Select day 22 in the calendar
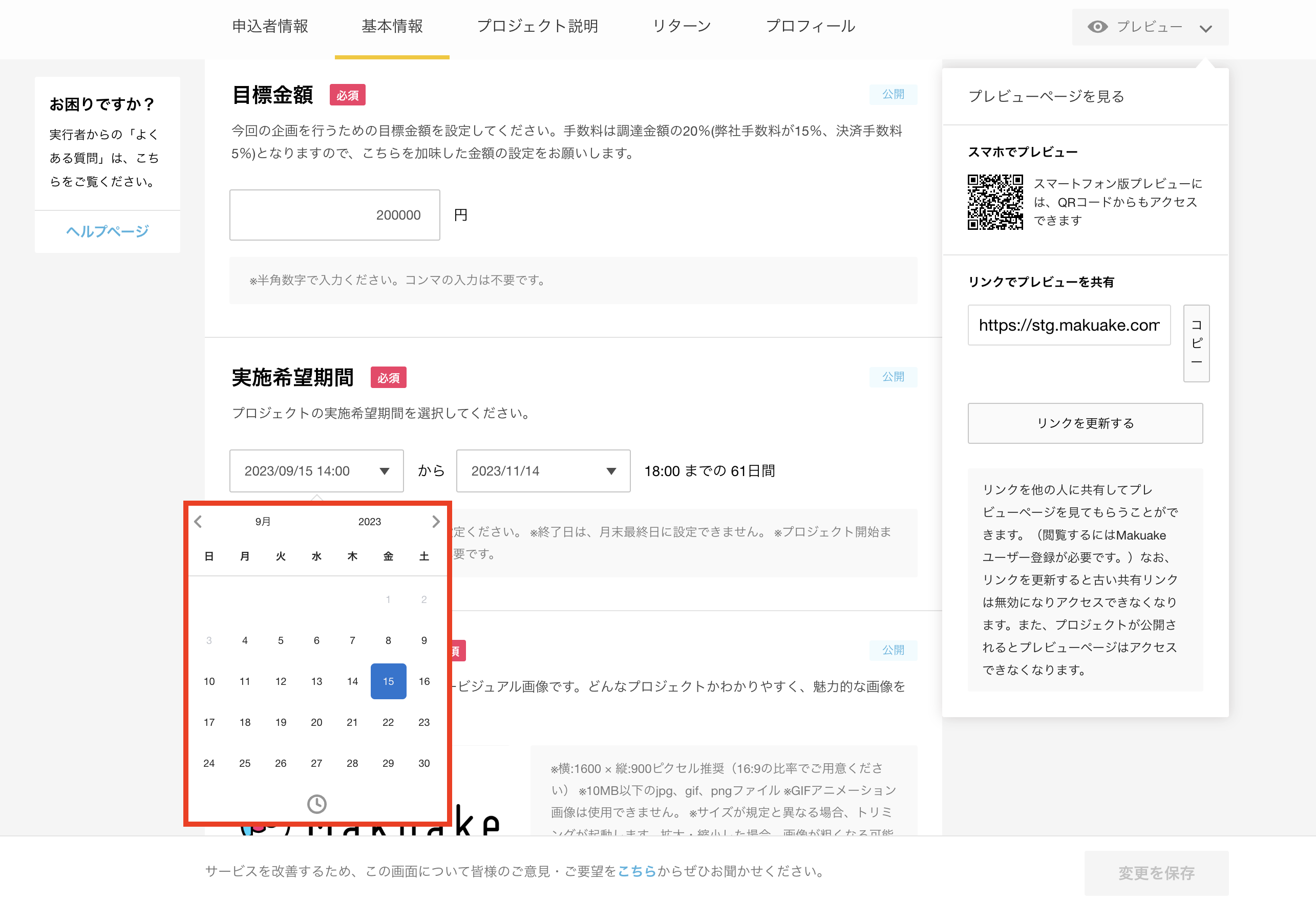Screen dimensions: 1316x904 (x=388, y=722)
